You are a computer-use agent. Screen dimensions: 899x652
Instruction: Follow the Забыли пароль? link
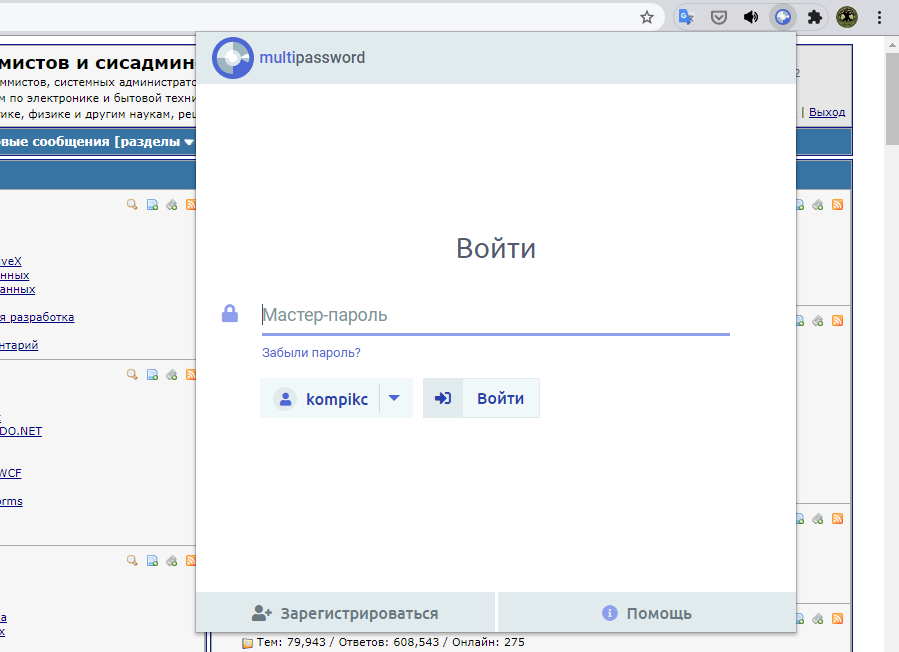coord(311,353)
